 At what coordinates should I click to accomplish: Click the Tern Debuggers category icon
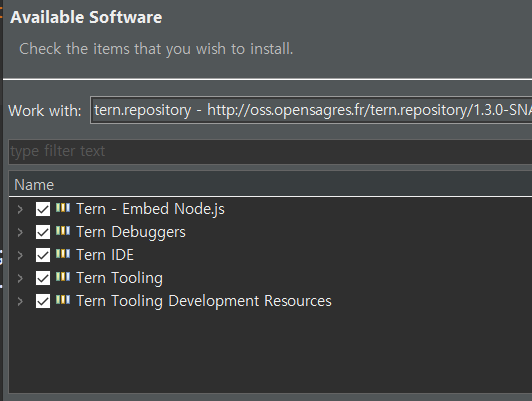63,231
